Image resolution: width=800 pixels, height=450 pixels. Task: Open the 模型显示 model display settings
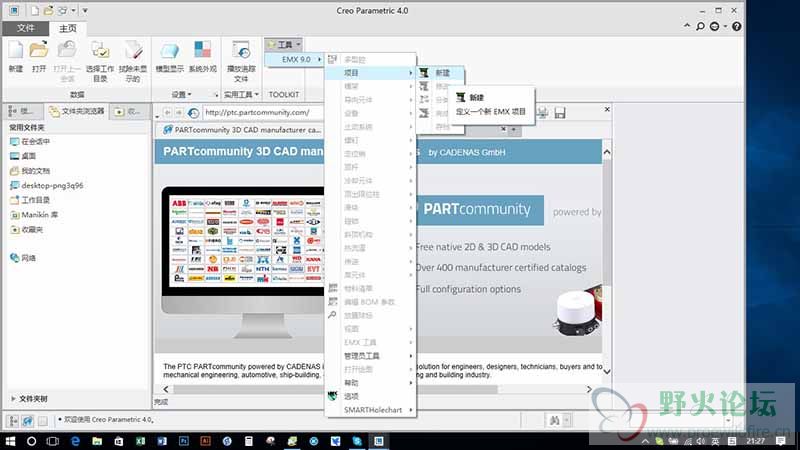pyautogui.click(x=169, y=51)
